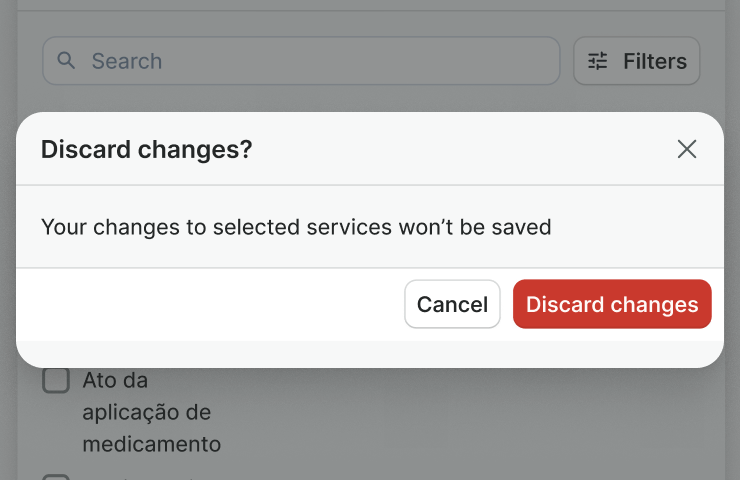Viewport: 740px width, 480px height.
Task: Open the Filters button
Action: click(636, 61)
